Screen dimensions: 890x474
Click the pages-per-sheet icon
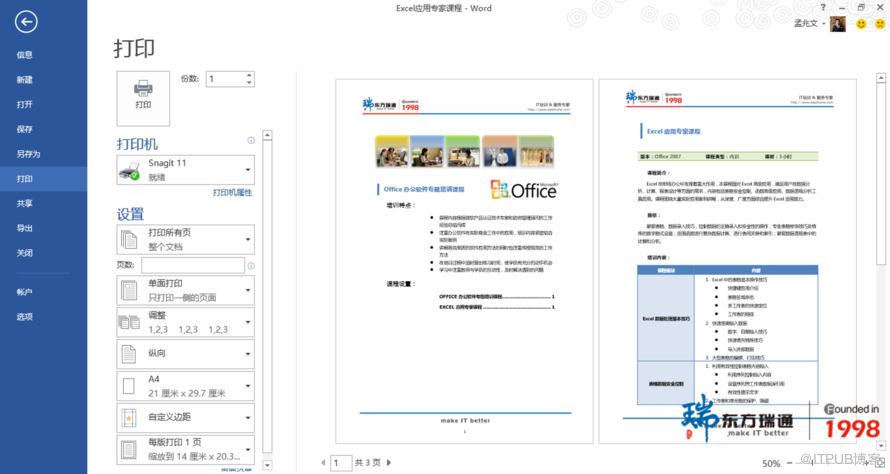tap(129, 450)
